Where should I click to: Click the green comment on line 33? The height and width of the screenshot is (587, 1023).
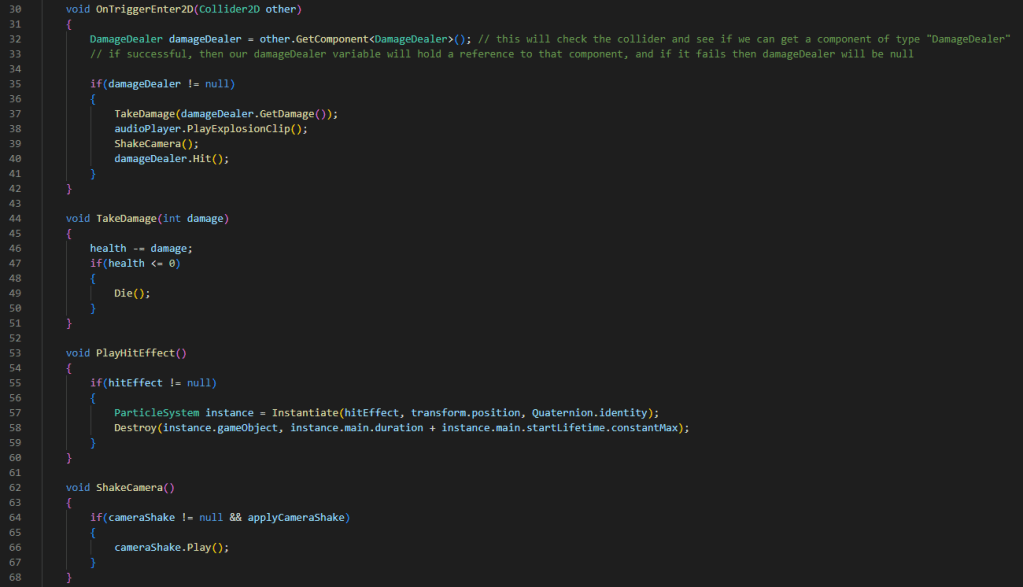[x=500, y=53]
